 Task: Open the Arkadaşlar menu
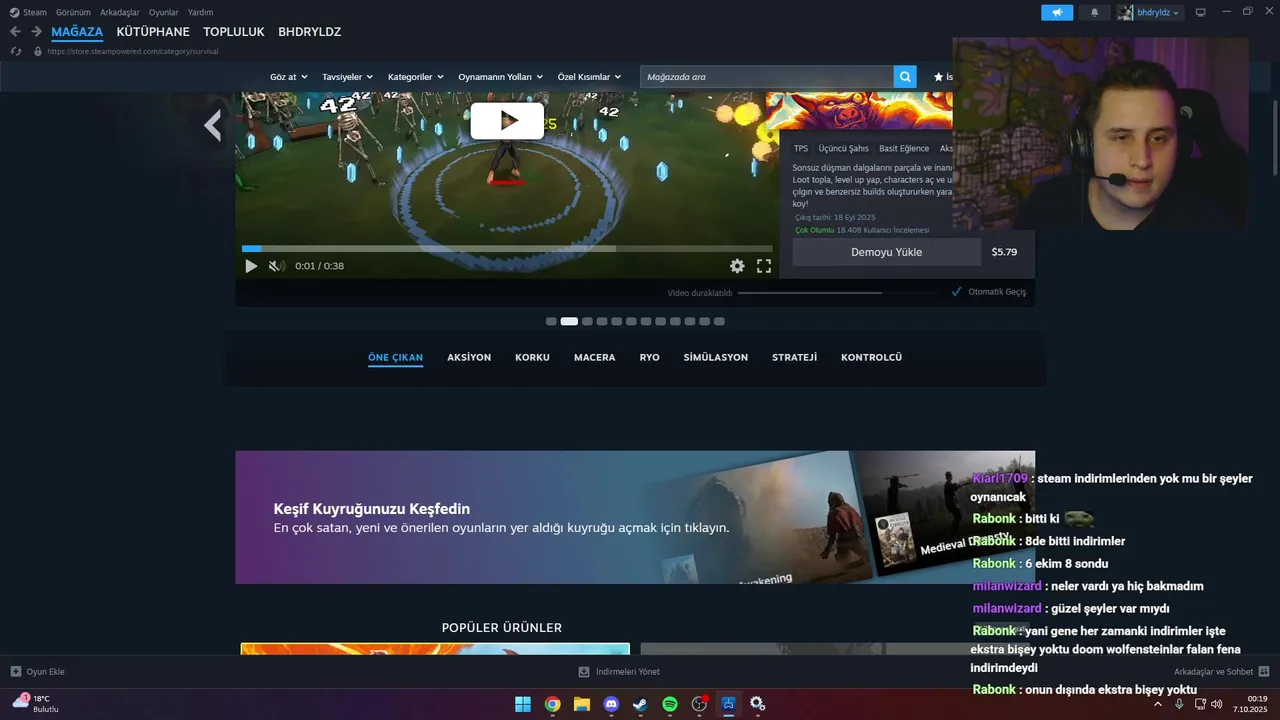(x=119, y=12)
